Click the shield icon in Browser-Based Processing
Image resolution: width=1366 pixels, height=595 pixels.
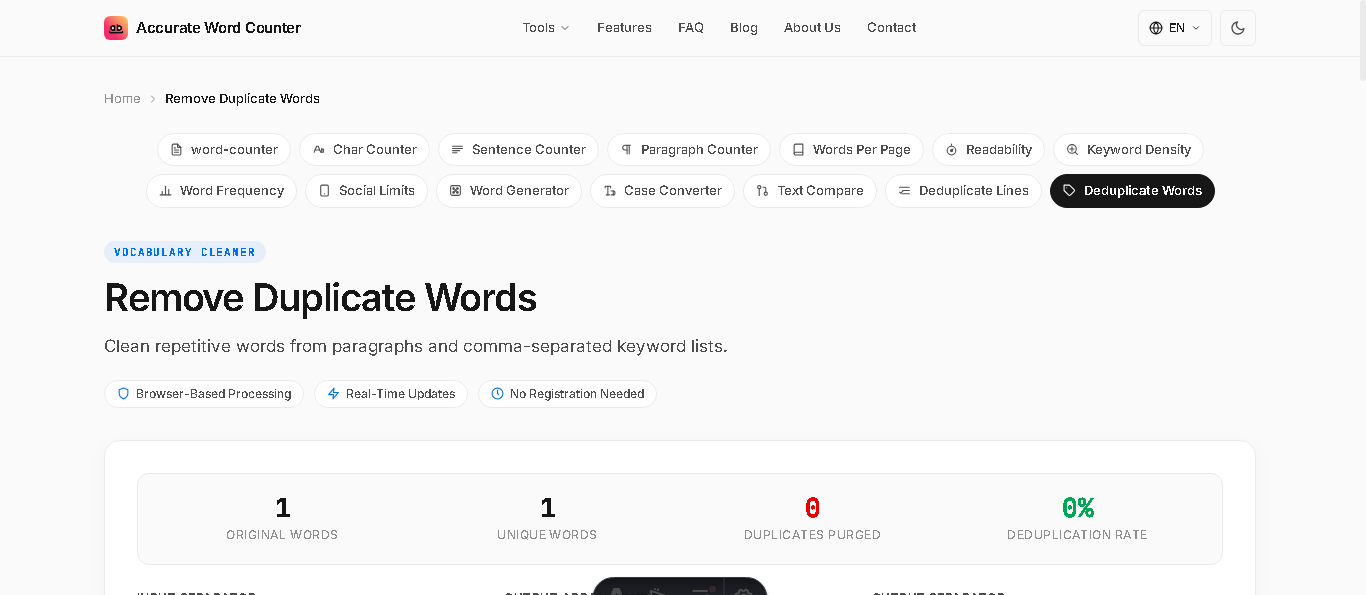pos(124,394)
